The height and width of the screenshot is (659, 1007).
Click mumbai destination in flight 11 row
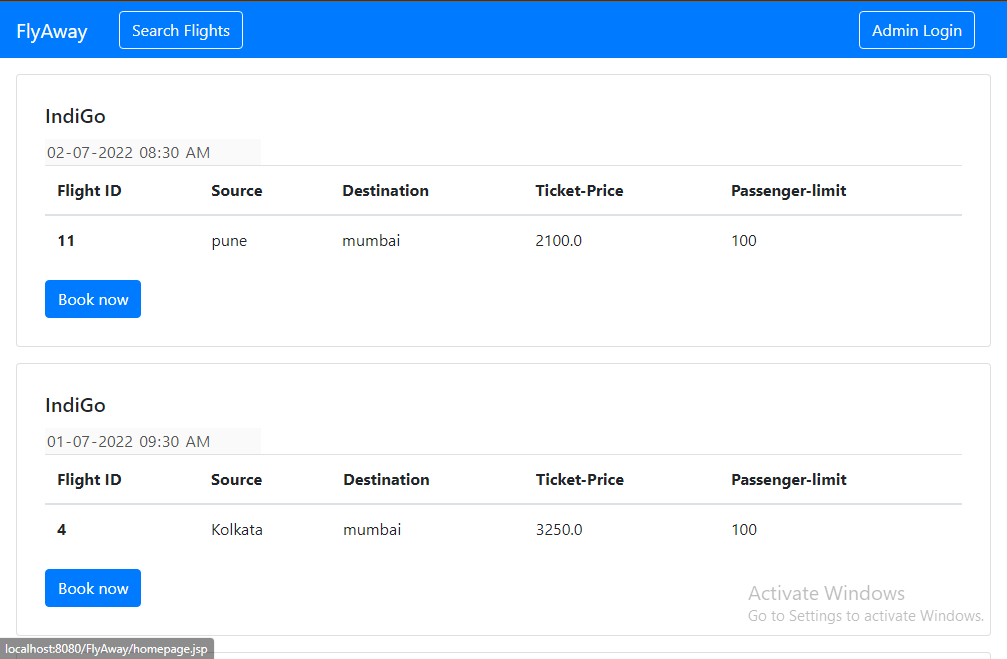[371, 241]
